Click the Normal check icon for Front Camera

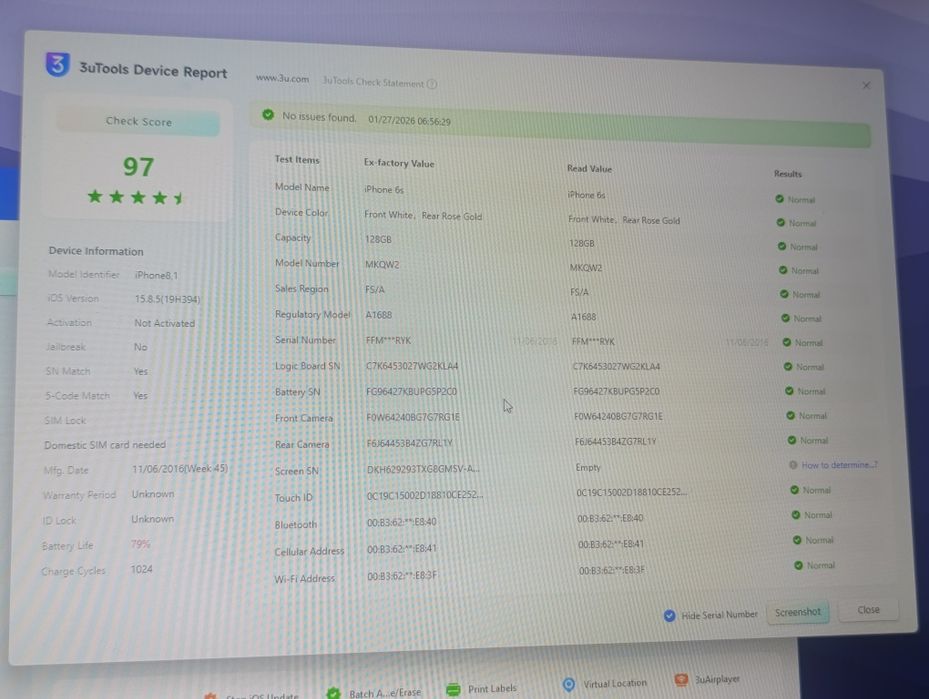click(x=790, y=416)
